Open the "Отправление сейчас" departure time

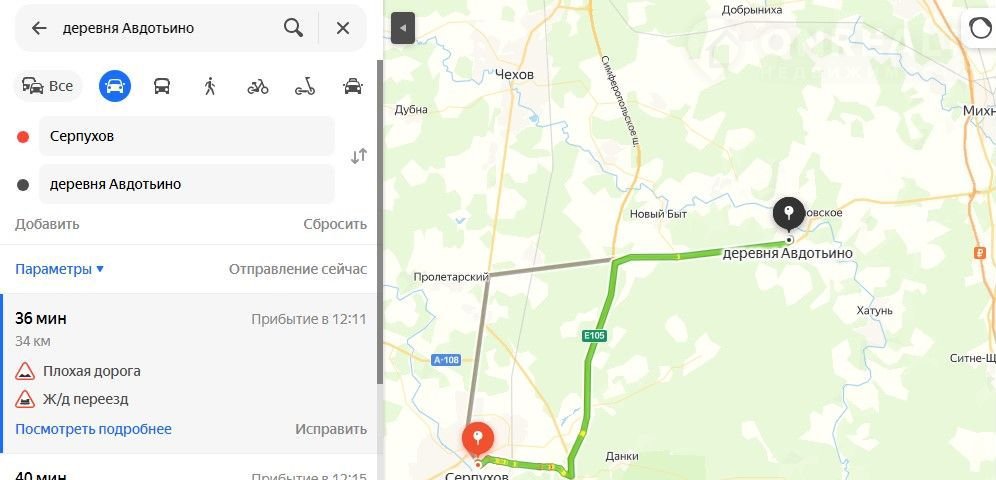coord(298,269)
